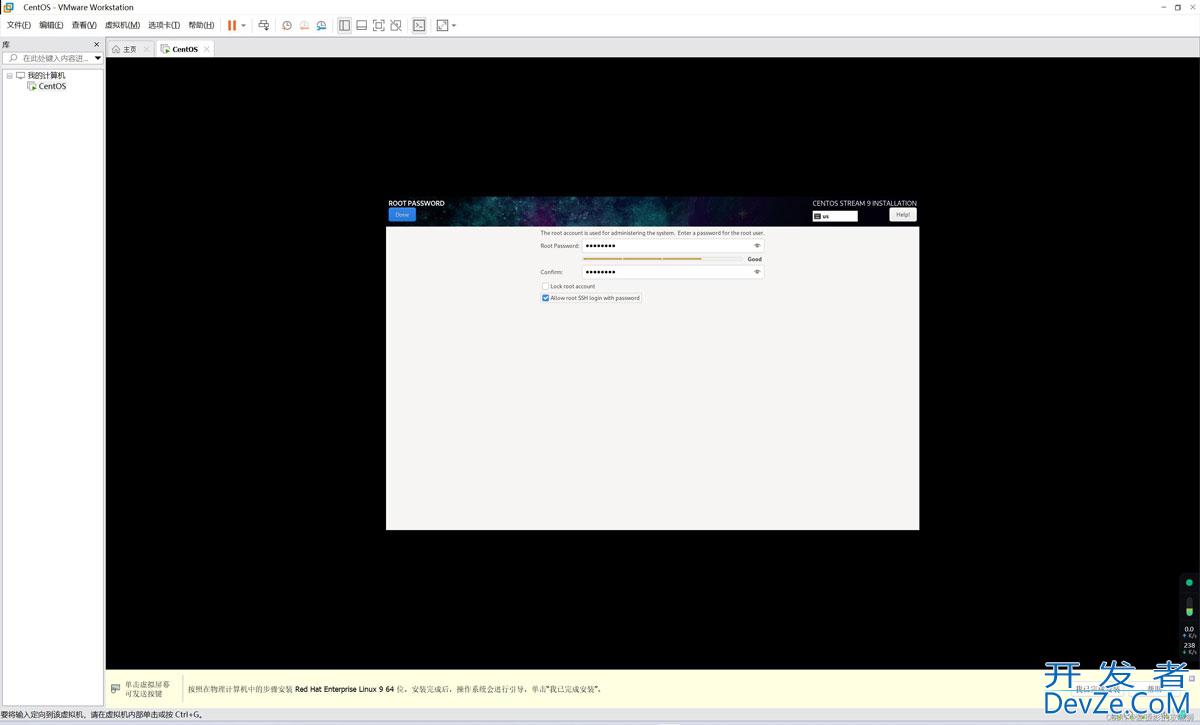
Task: Switch to the 主页 tab
Action: click(x=130, y=49)
